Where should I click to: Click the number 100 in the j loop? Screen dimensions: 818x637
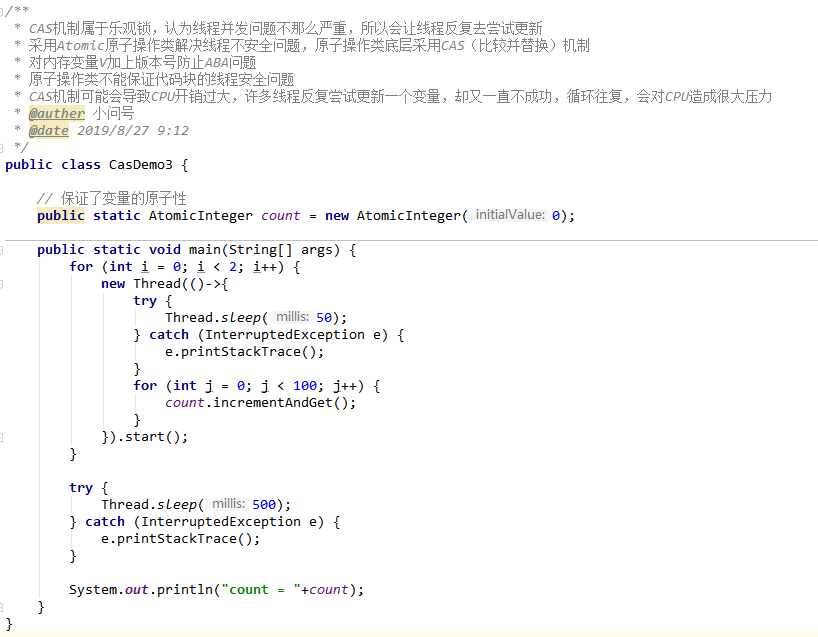tap(305, 386)
